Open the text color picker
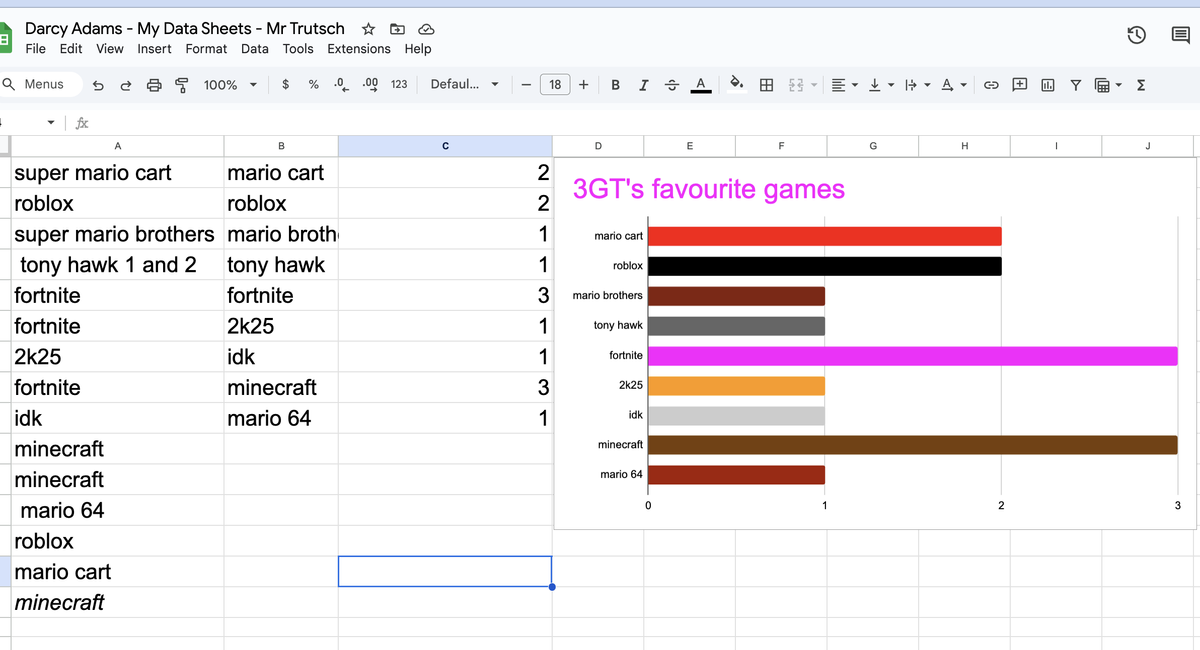Viewport: 1200px width, 650px height. 700,85
